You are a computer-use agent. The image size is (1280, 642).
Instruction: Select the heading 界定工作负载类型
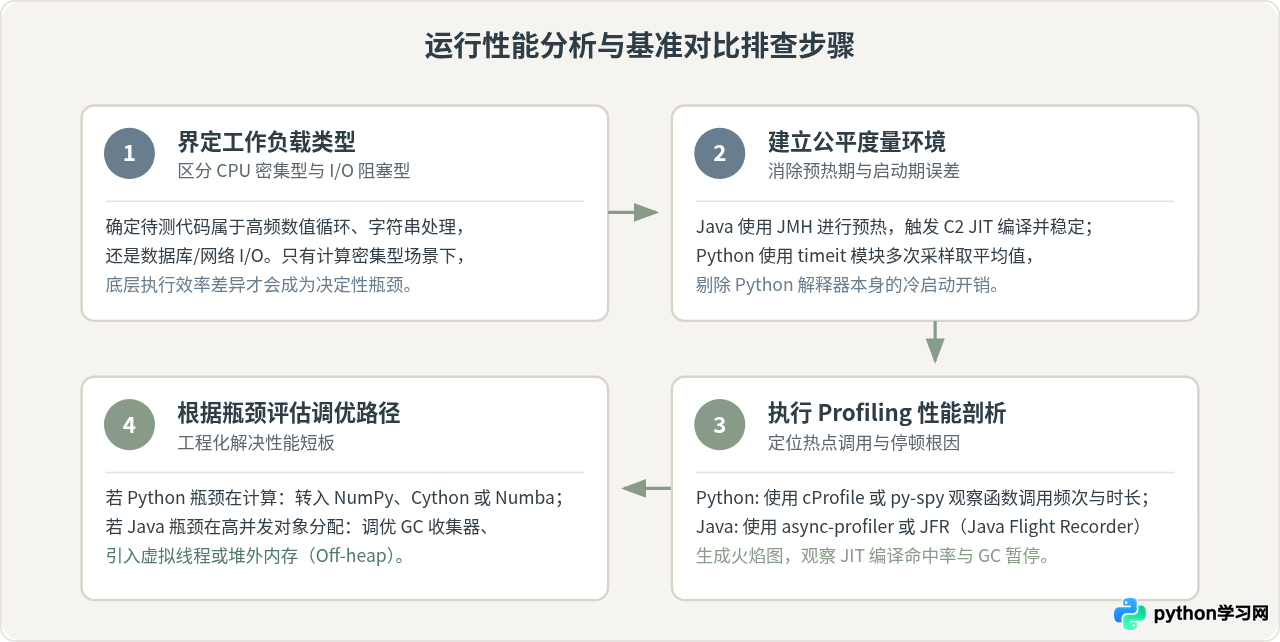pos(267,141)
